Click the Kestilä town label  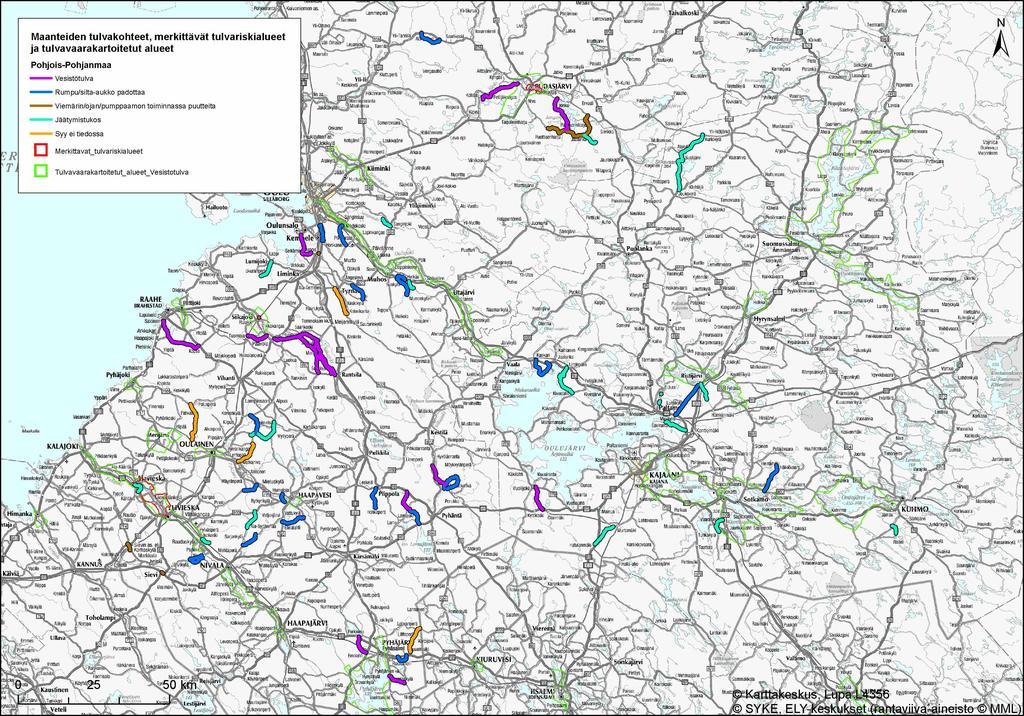click(439, 432)
